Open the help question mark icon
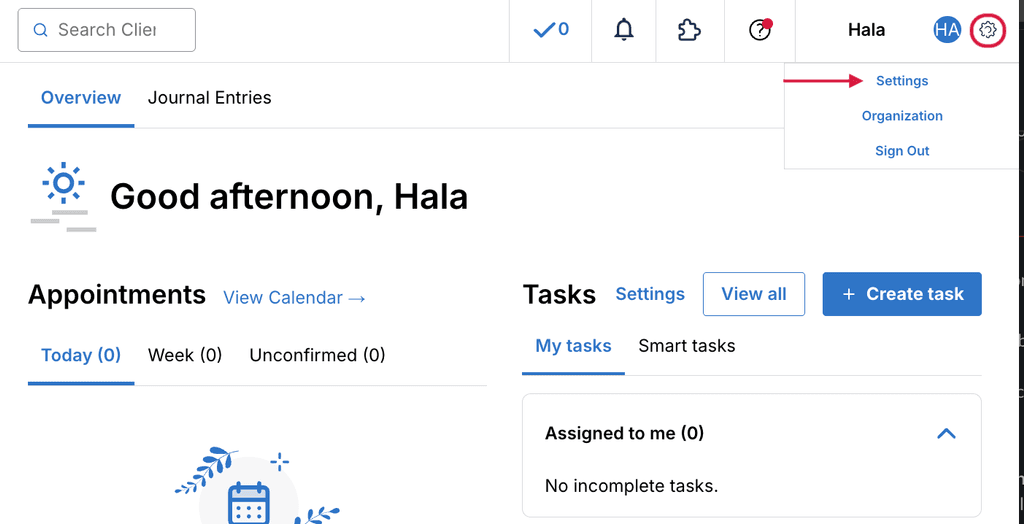Screen dimensions: 1024x524 pos(760,30)
